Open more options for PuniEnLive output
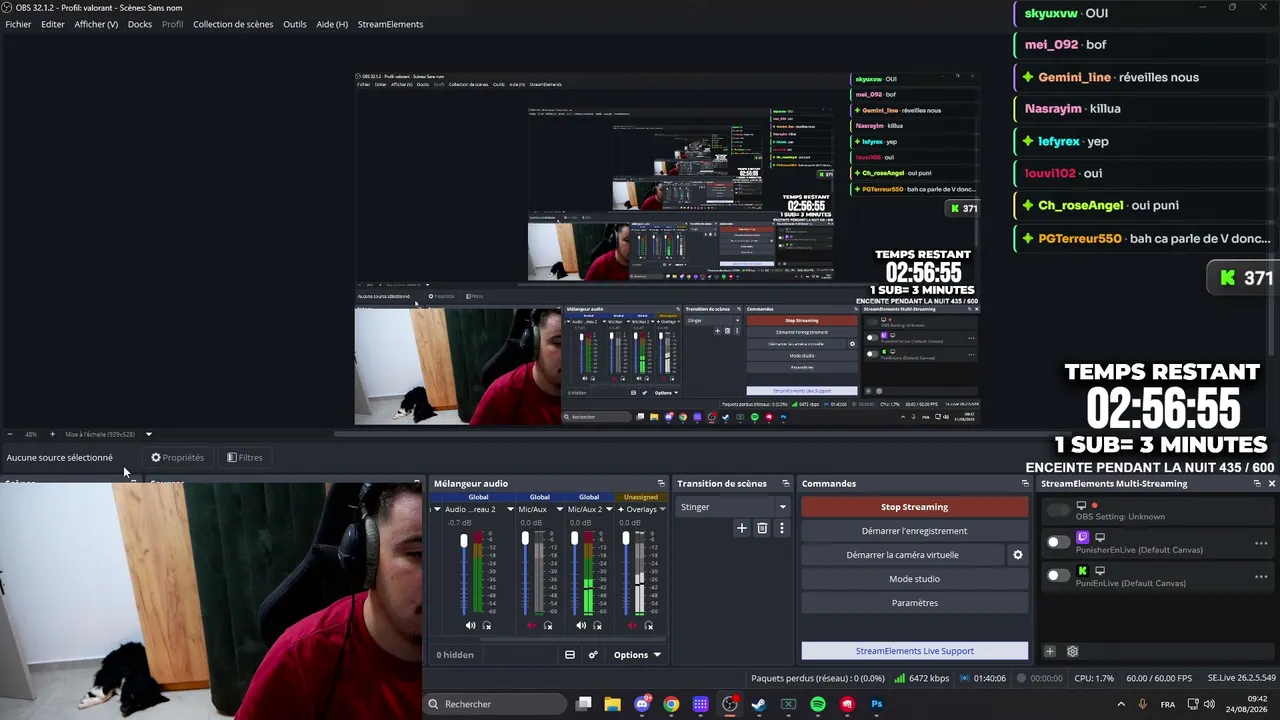Image resolution: width=1280 pixels, height=720 pixels. (1261, 577)
